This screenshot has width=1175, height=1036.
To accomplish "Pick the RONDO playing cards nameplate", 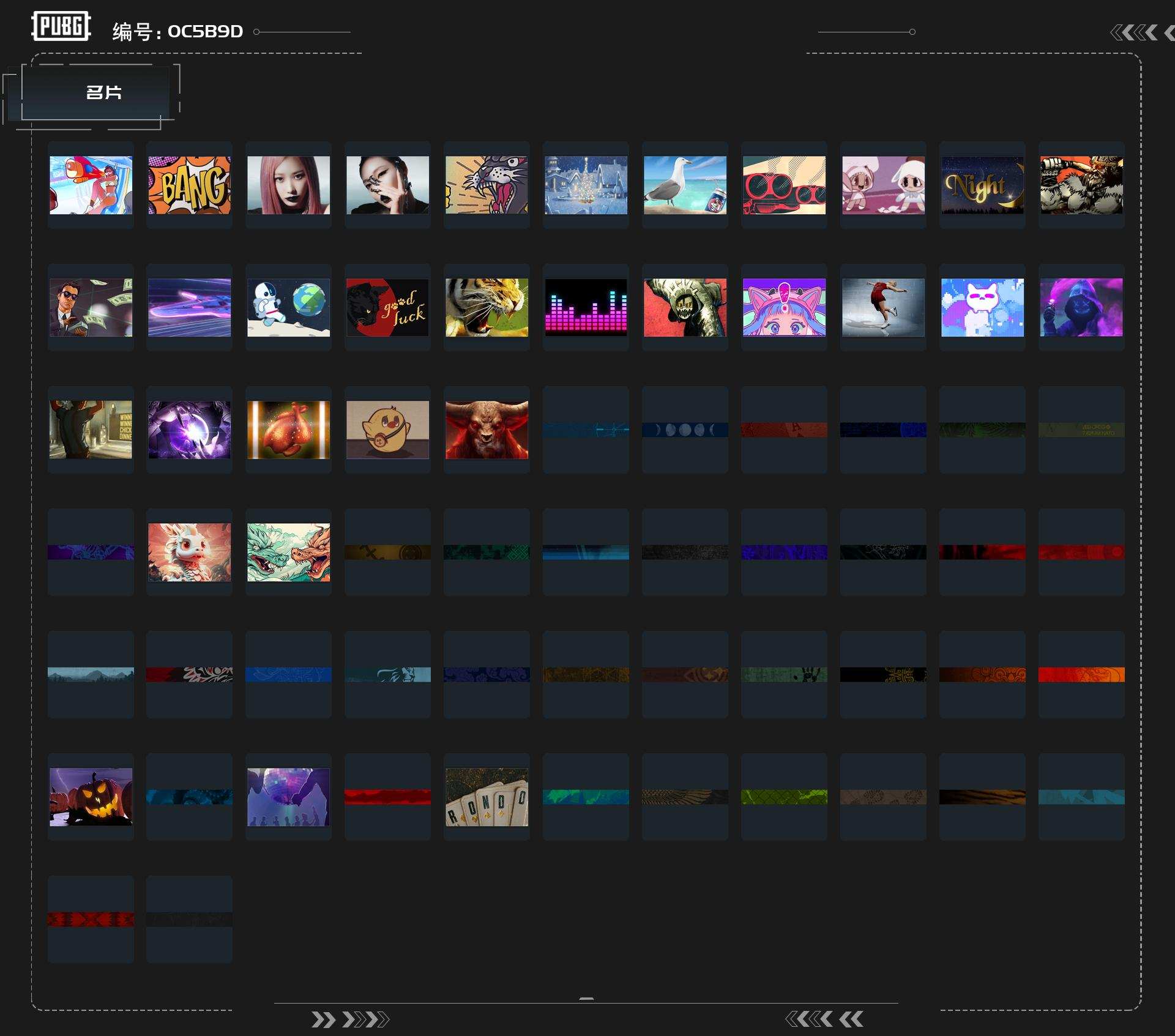I will click(487, 797).
